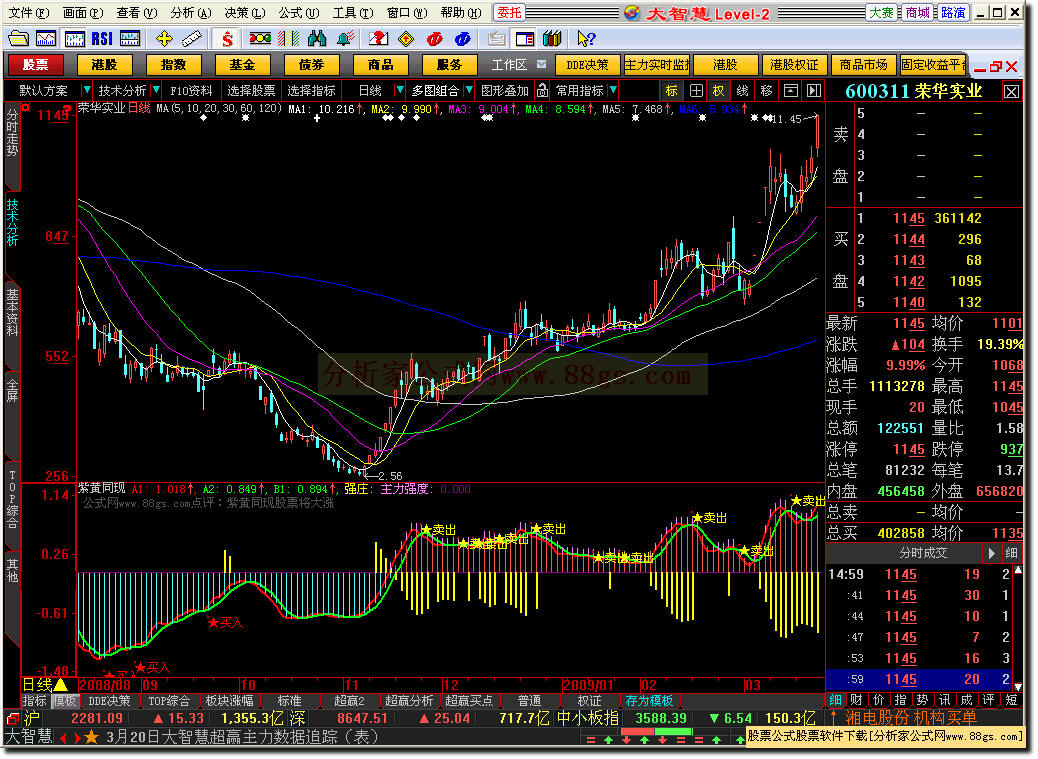Open the books library icon
1038x759 pixels.
[x=552, y=38]
